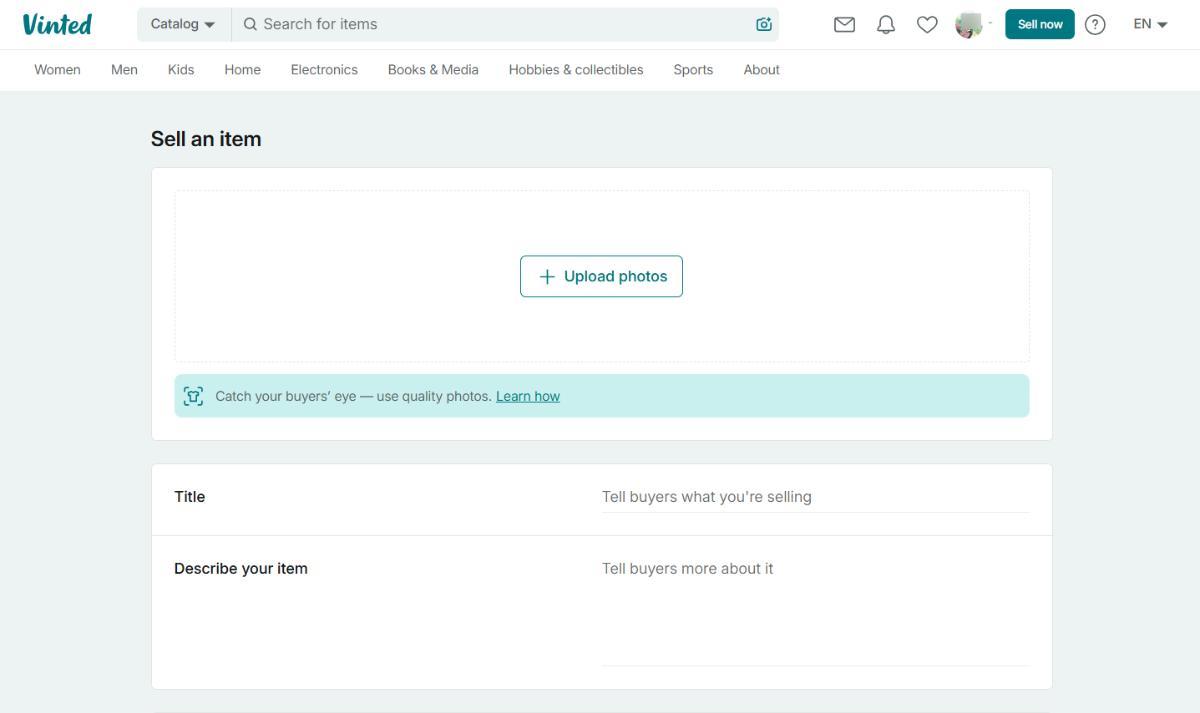Click the user profile avatar
The height and width of the screenshot is (713, 1200).
click(x=969, y=24)
